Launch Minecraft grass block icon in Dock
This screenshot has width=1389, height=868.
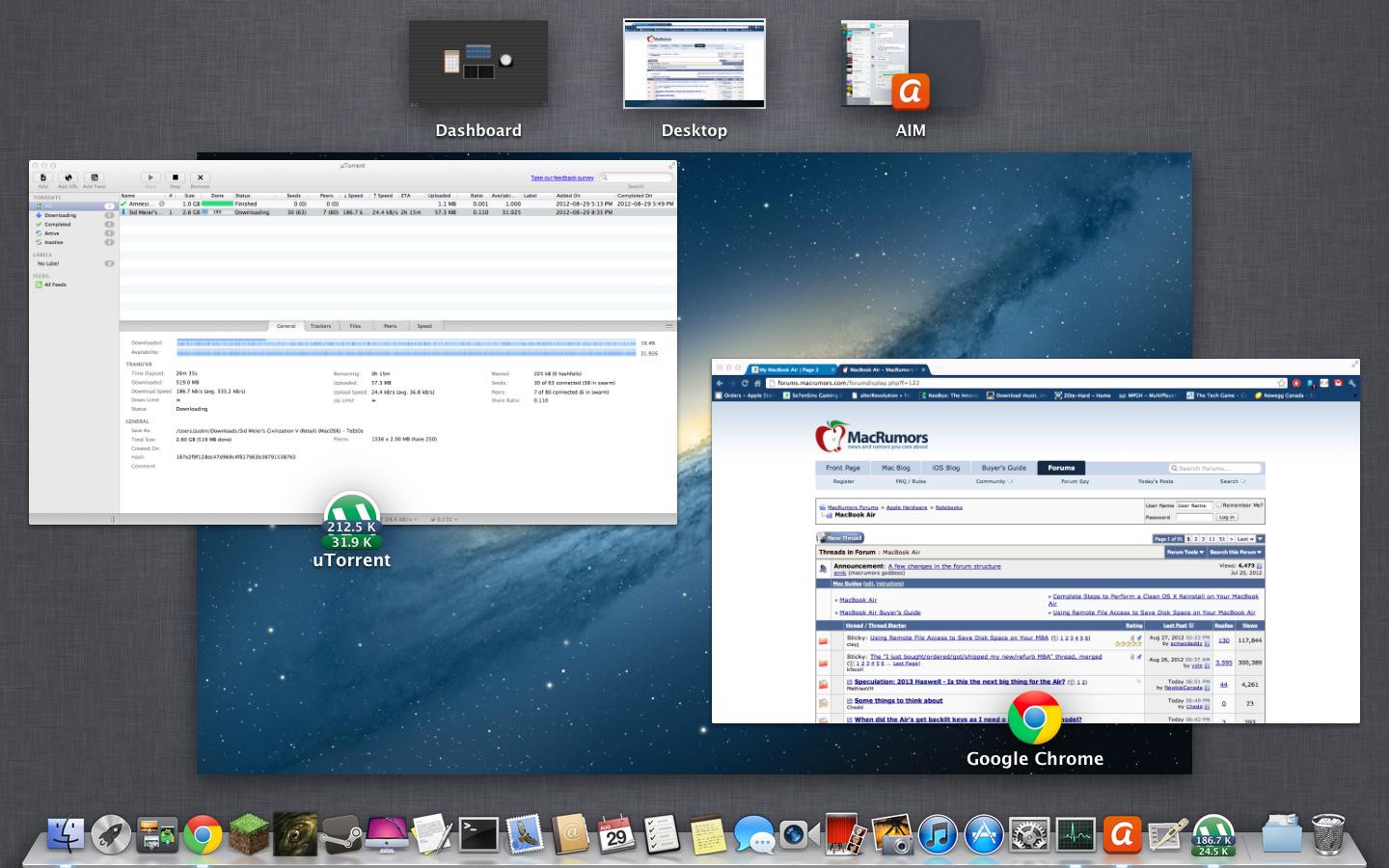pyautogui.click(x=250, y=834)
